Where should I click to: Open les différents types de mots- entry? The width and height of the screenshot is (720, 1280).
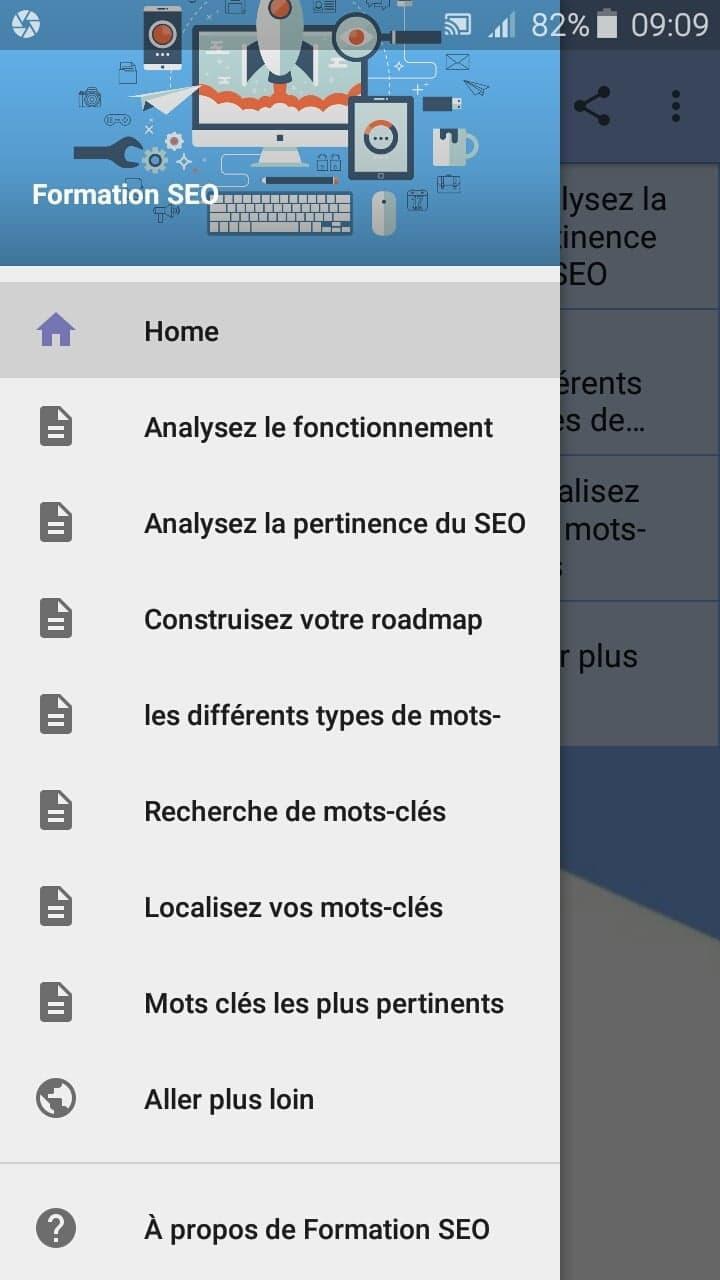pyautogui.click(x=322, y=715)
